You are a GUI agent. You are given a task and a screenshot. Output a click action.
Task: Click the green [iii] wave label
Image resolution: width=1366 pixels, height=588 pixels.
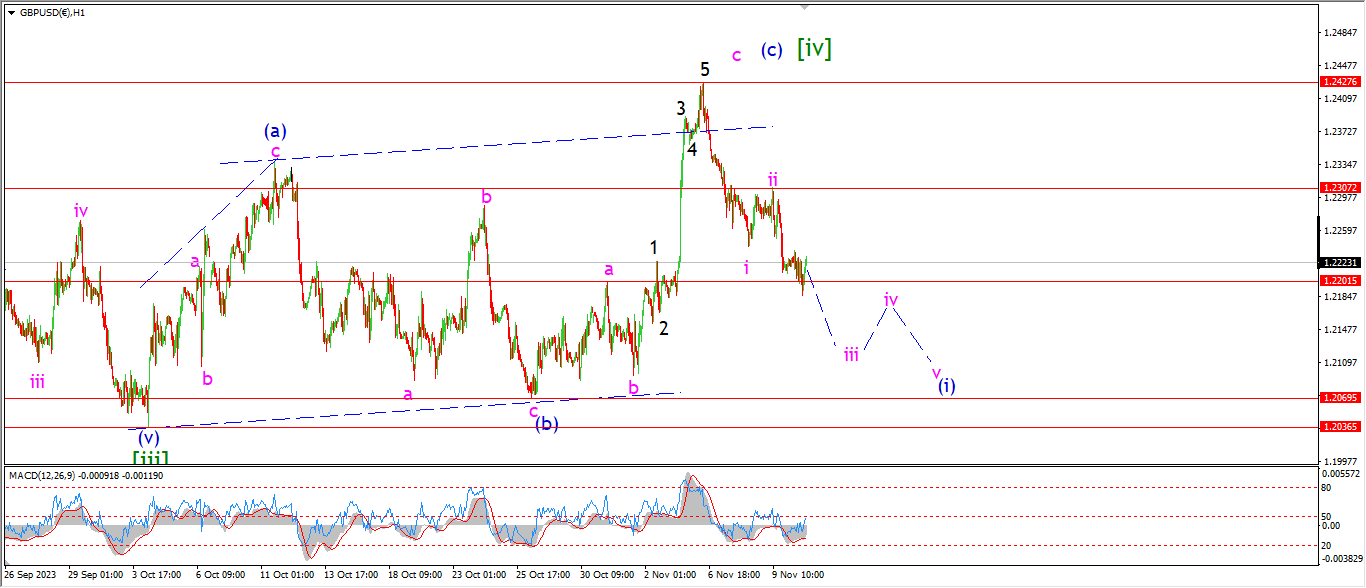coord(149,457)
